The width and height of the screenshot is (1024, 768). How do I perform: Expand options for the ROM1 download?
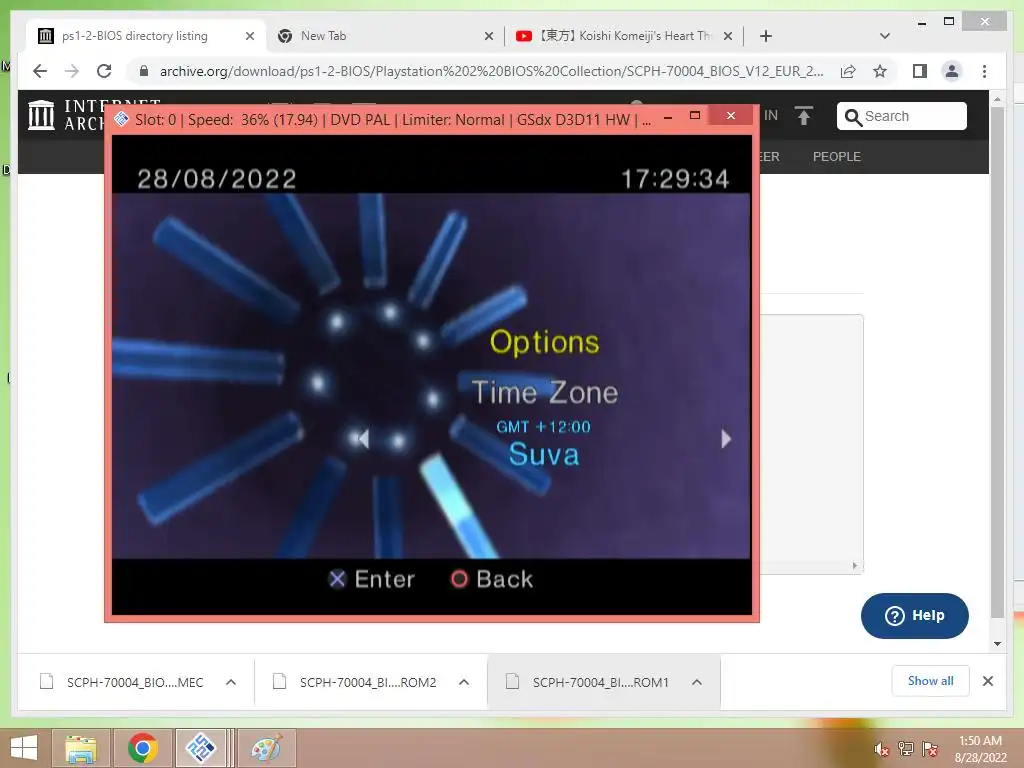(697, 682)
